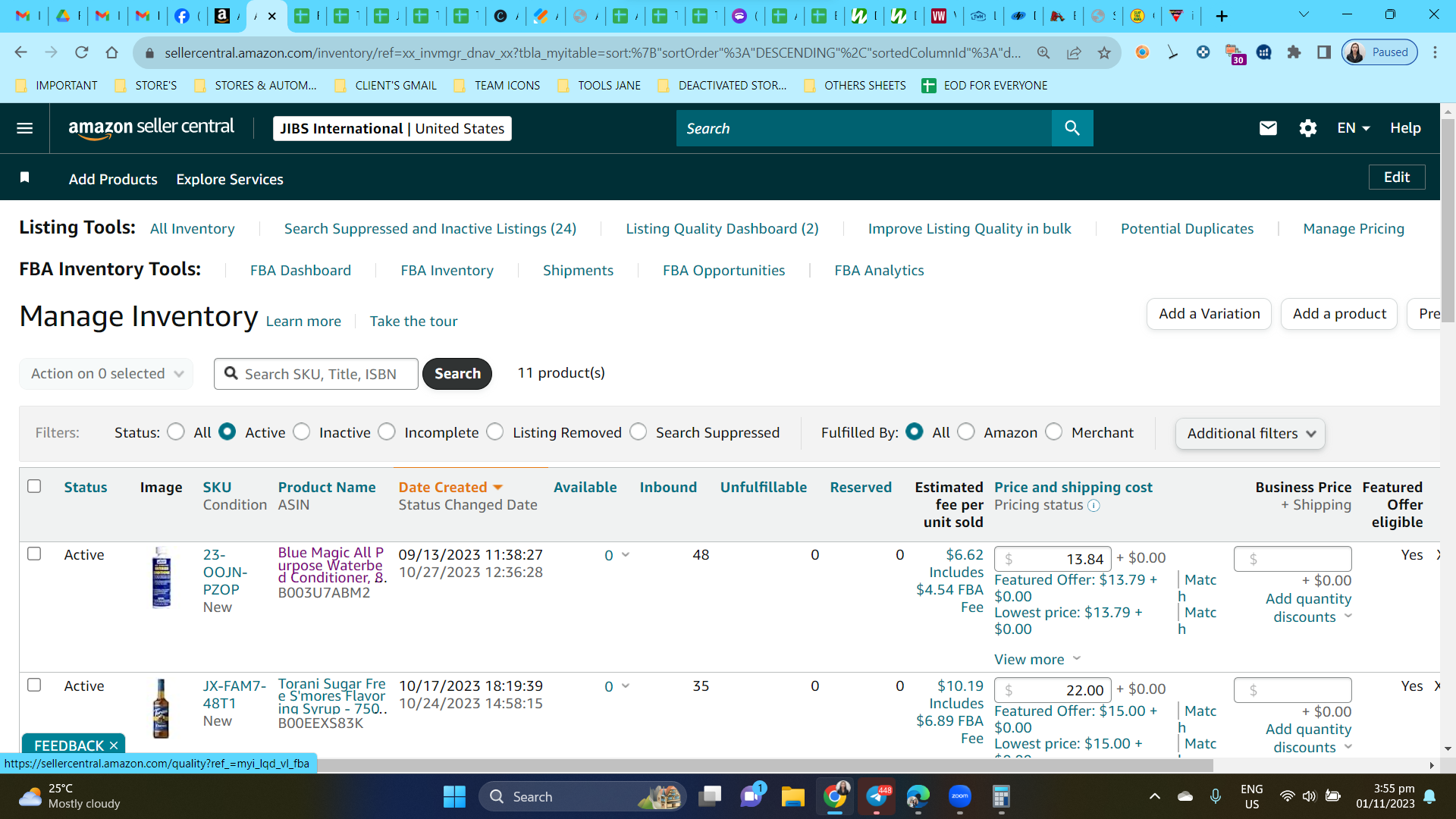This screenshot has width=1456, height=819.
Task: Click the Blue Magic conditioner product thumbnail
Action: (x=162, y=578)
